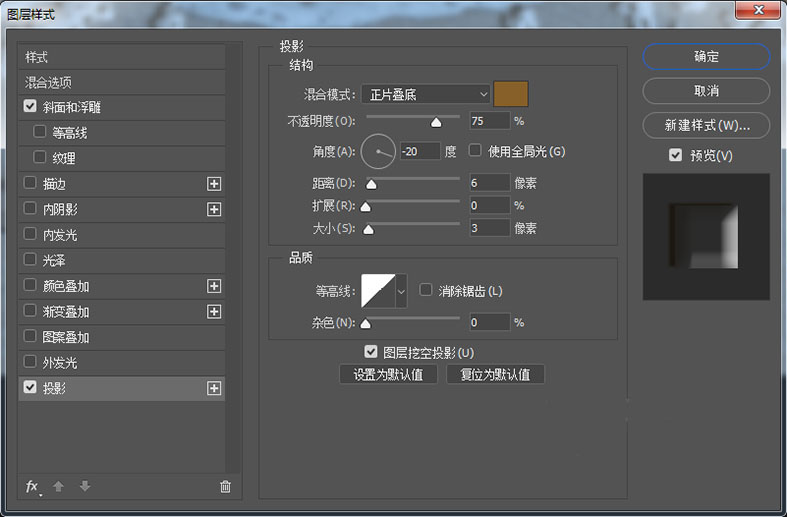787x517 pixels.
Task: Open the 等高线 contour thumbnail editor
Action: coord(378,291)
